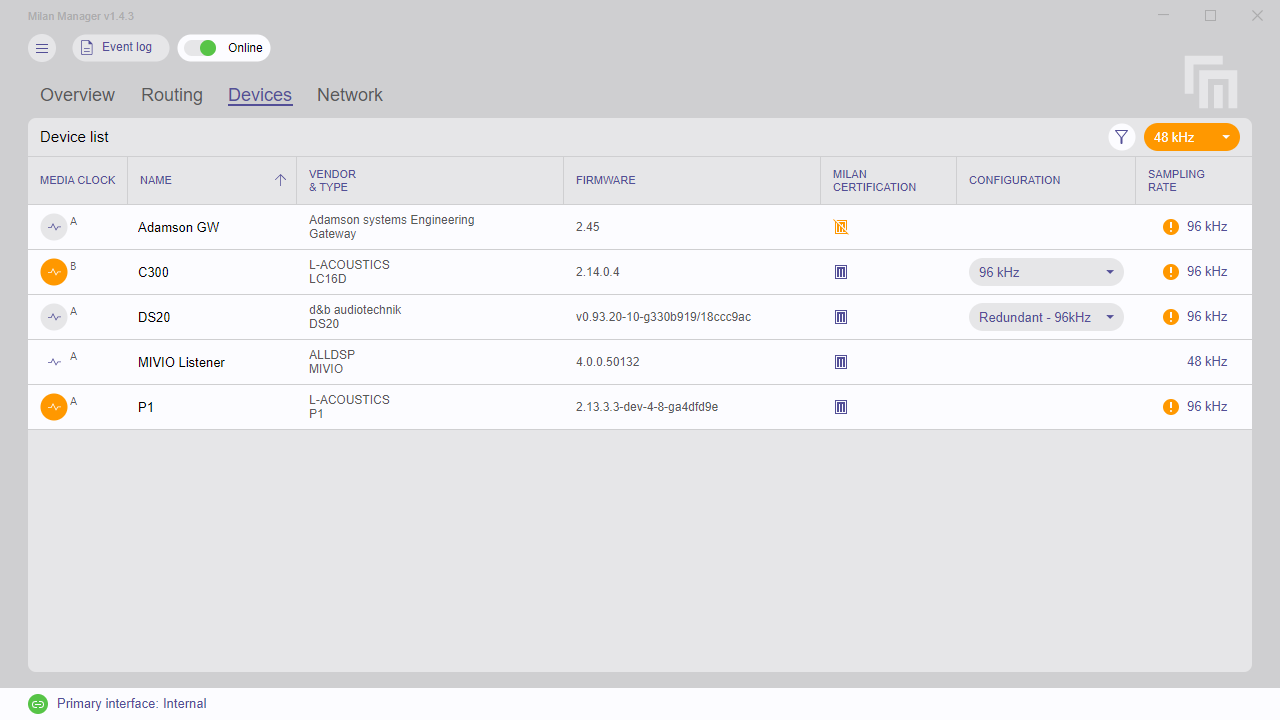The width and height of the screenshot is (1280, 720).
Task: Toggle the DS20 media clock indicator
Action: [54, 317]
